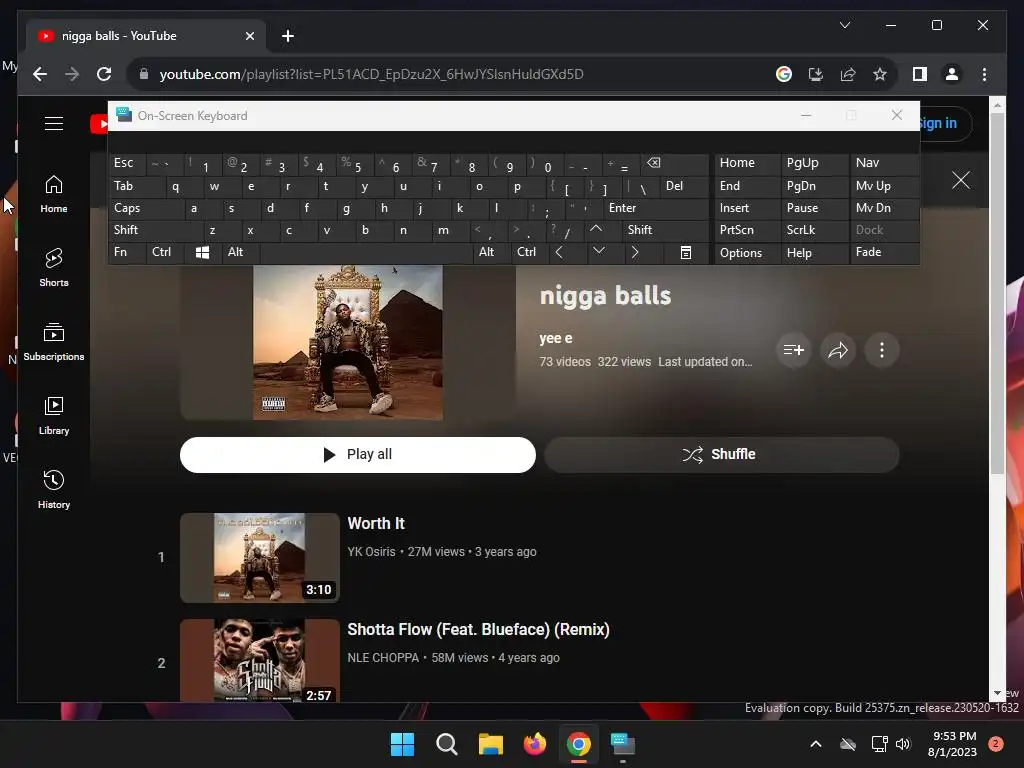Go to YouTube Home in sidebar
This screenshot has width=1024, height=768.
tap(54, 194)
